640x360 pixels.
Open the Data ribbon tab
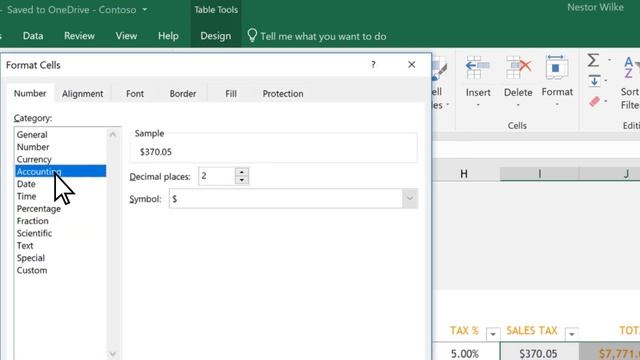[x=33, y=36]
